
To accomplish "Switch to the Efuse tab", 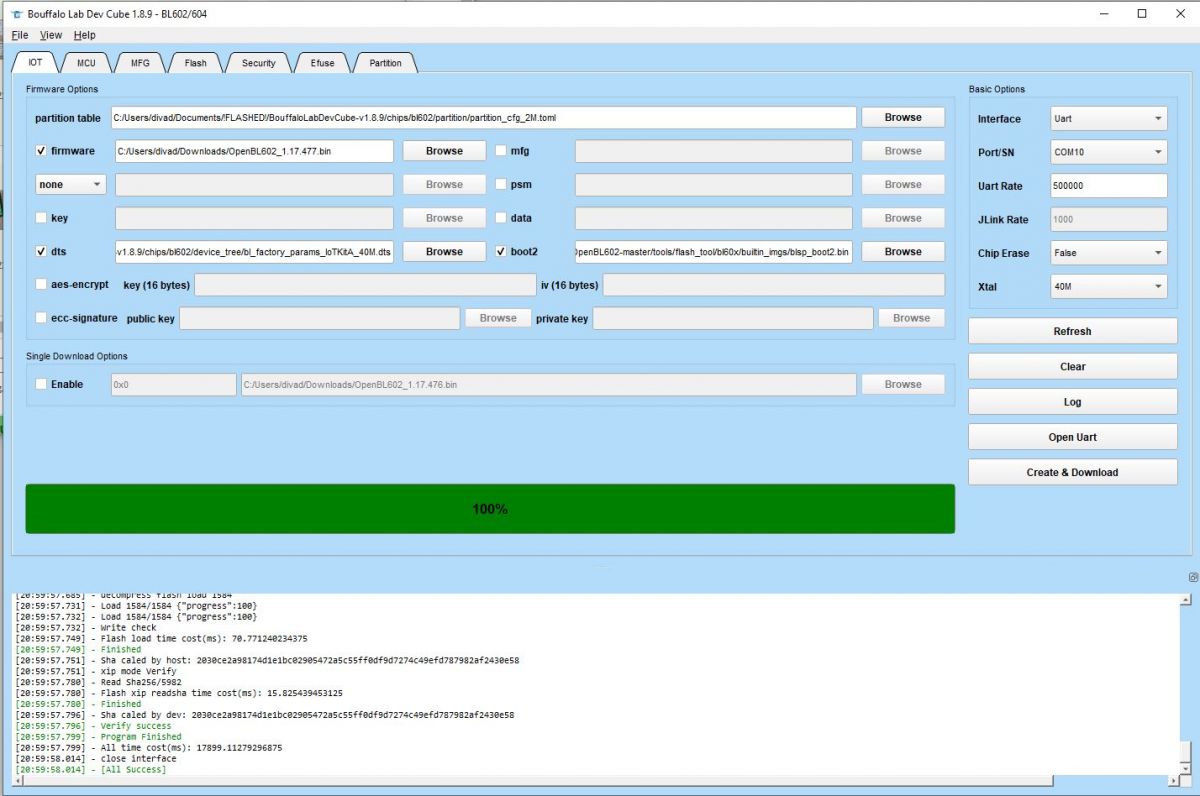I will [x=323, y=63].
